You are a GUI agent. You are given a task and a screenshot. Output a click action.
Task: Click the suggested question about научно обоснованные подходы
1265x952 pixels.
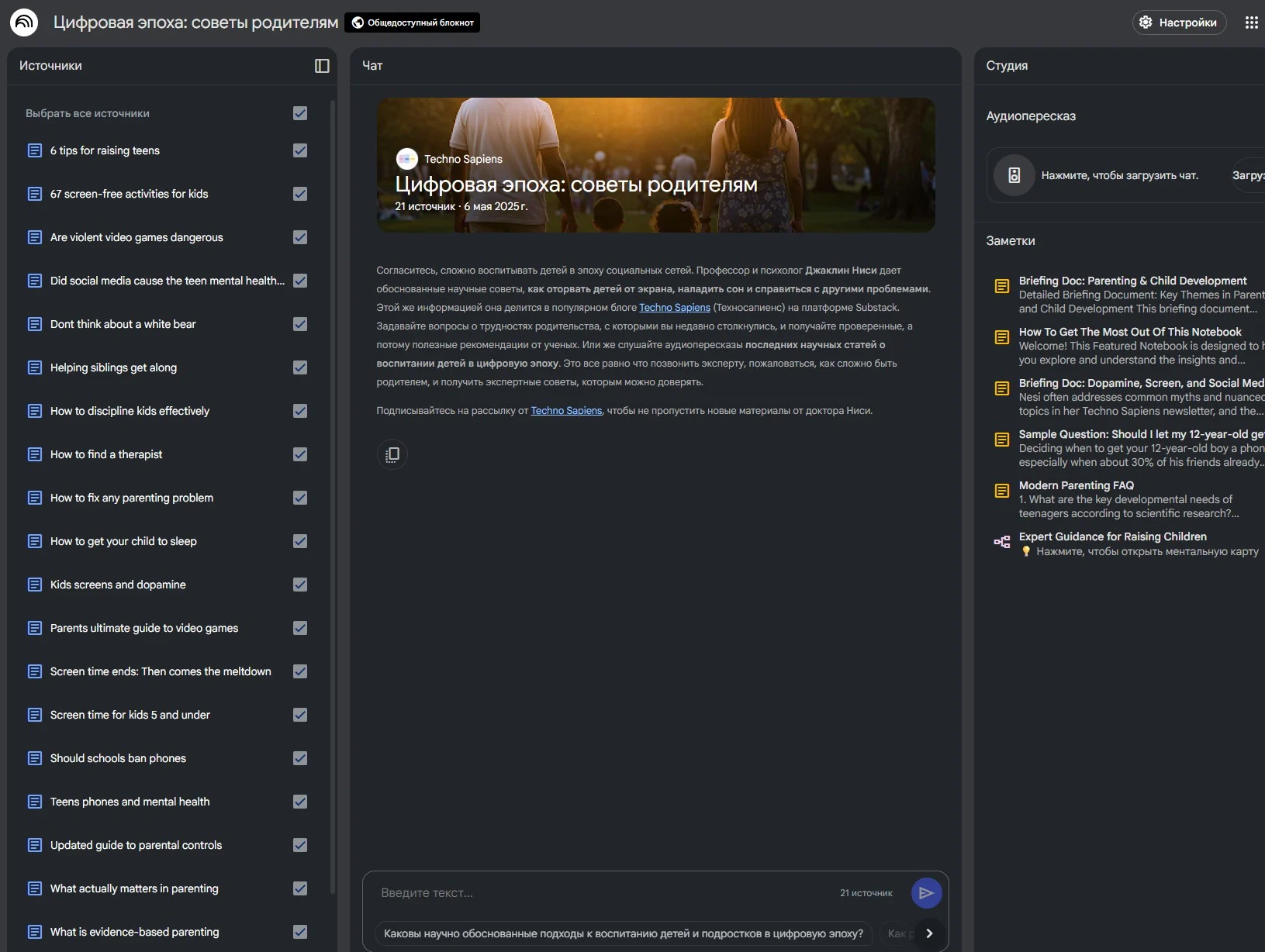point(623,933)
